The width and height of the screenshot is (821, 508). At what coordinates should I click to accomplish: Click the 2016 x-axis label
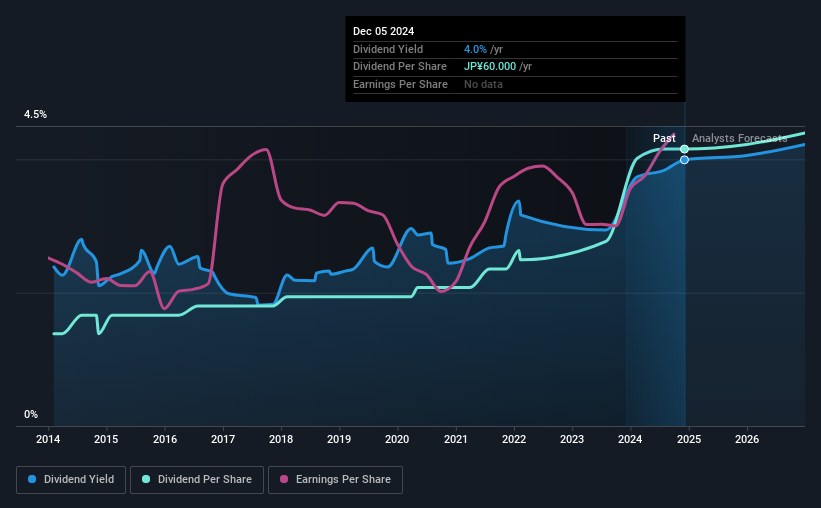[x=165, y=439]
